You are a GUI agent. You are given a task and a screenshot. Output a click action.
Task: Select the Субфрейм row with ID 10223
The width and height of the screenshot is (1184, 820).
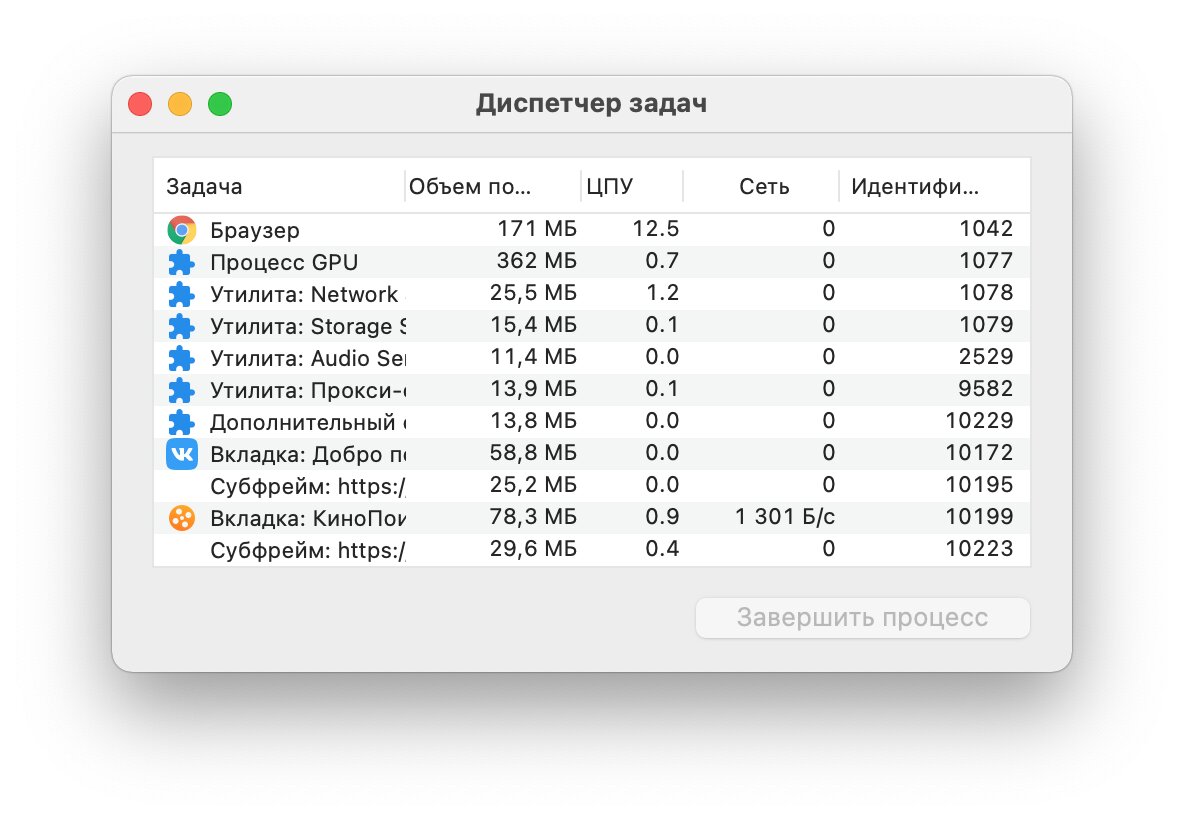click(x=592, y=550)
